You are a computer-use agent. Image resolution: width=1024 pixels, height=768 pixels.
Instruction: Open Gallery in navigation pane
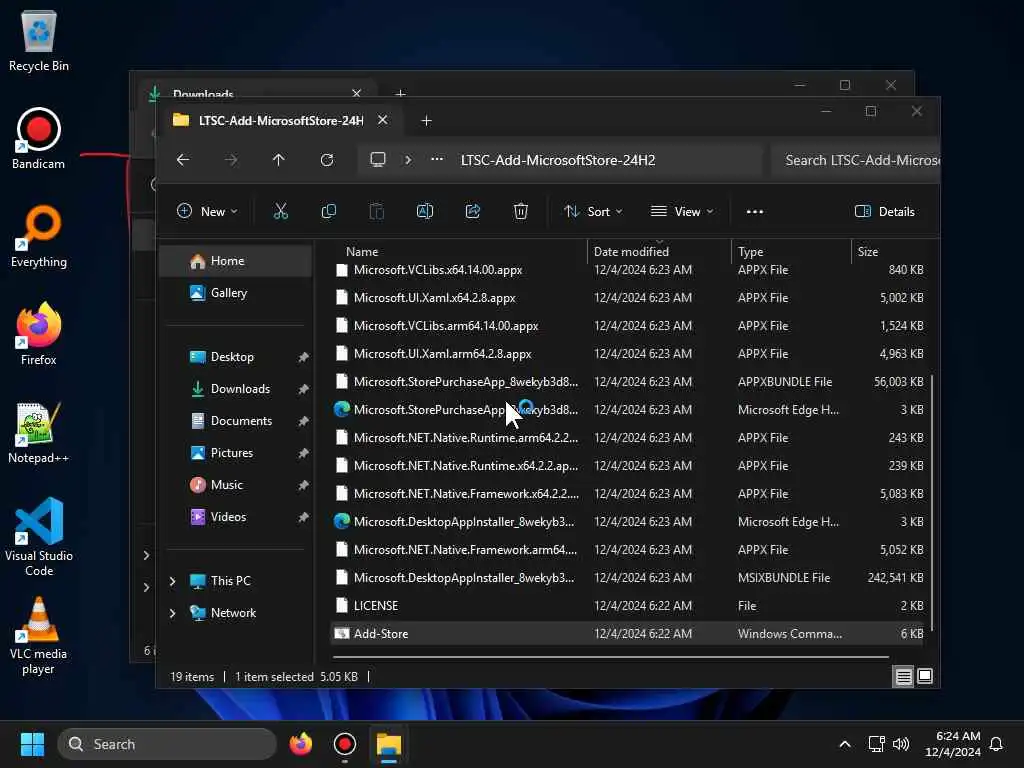(x=236, y=293)
